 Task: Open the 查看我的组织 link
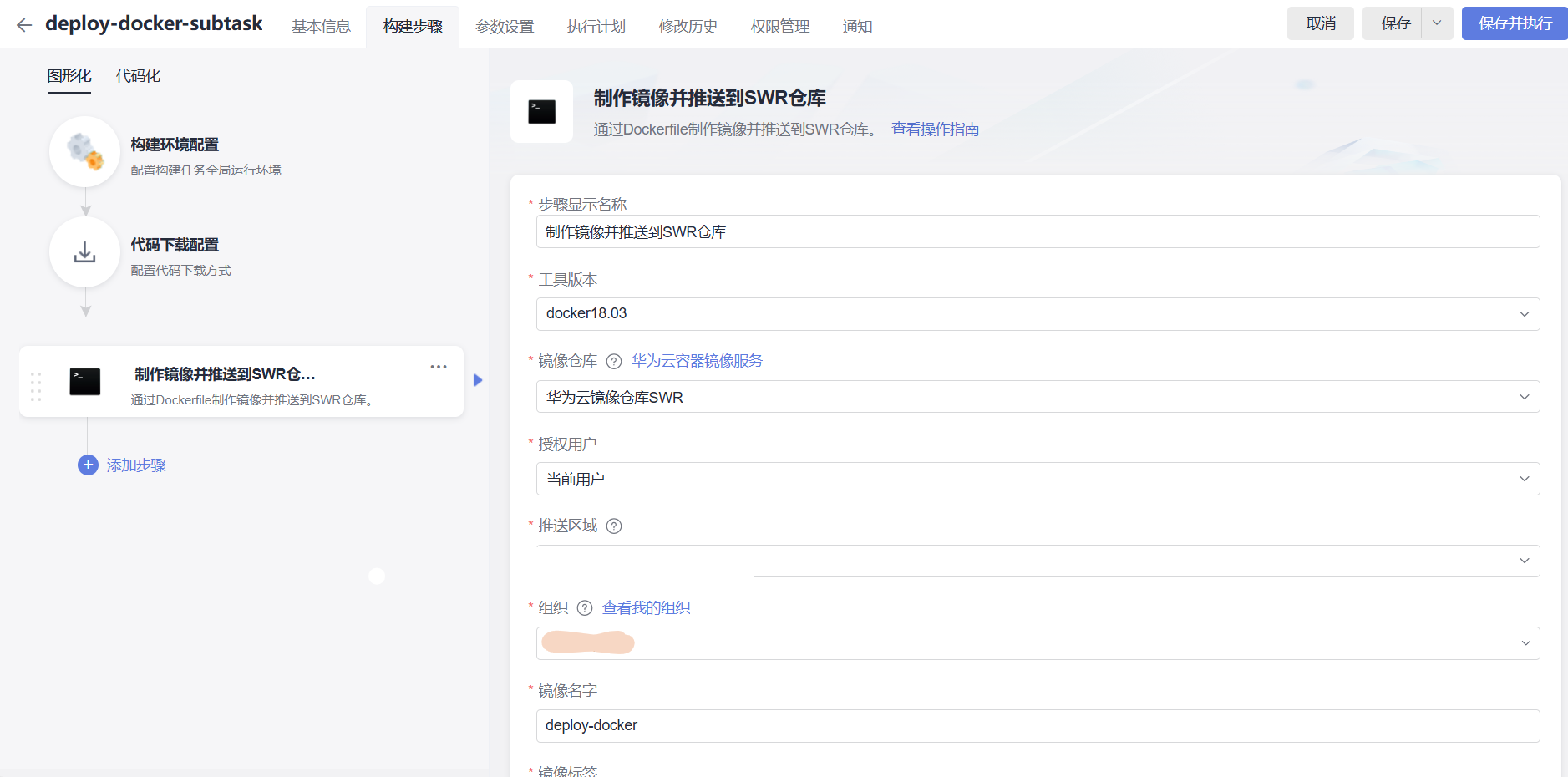[x=646, y=608]
